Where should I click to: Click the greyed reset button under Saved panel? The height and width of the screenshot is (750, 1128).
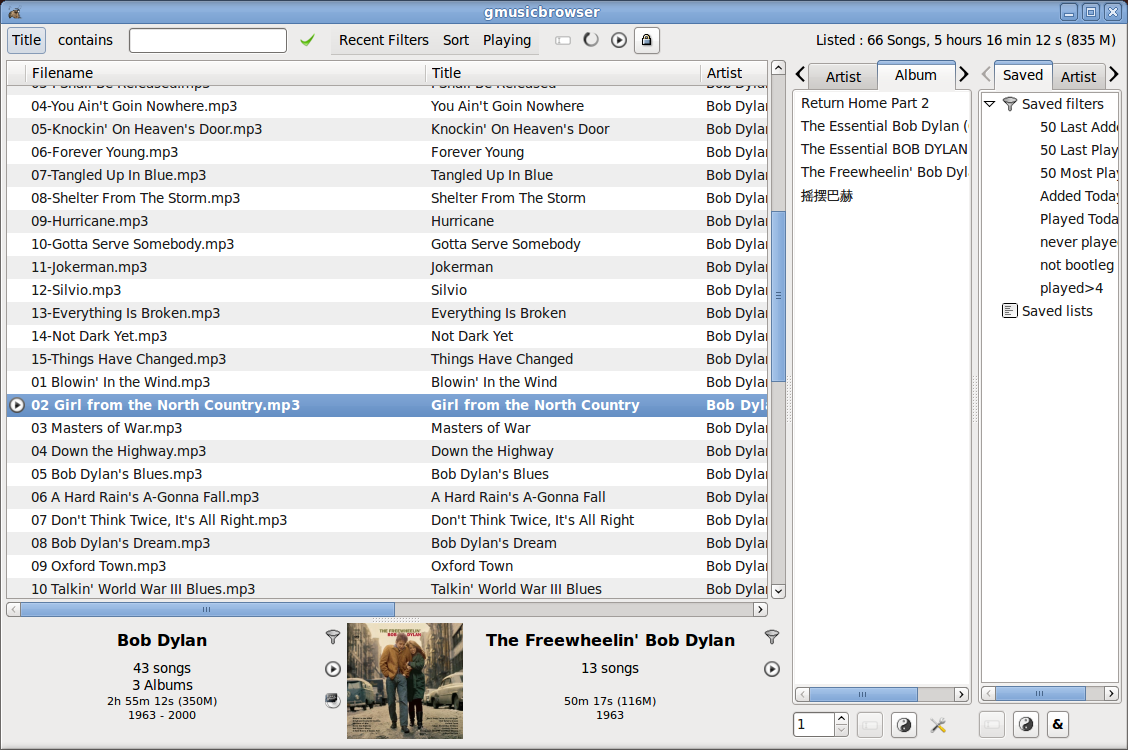click(992, 725)
